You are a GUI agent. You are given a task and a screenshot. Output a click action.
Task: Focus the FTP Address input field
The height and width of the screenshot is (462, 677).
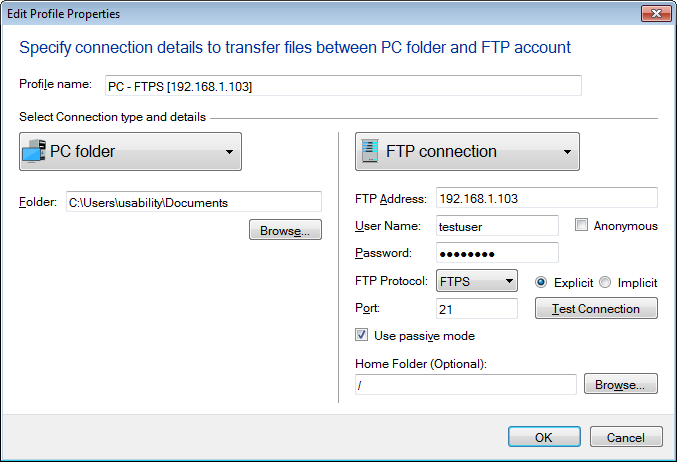546,198
